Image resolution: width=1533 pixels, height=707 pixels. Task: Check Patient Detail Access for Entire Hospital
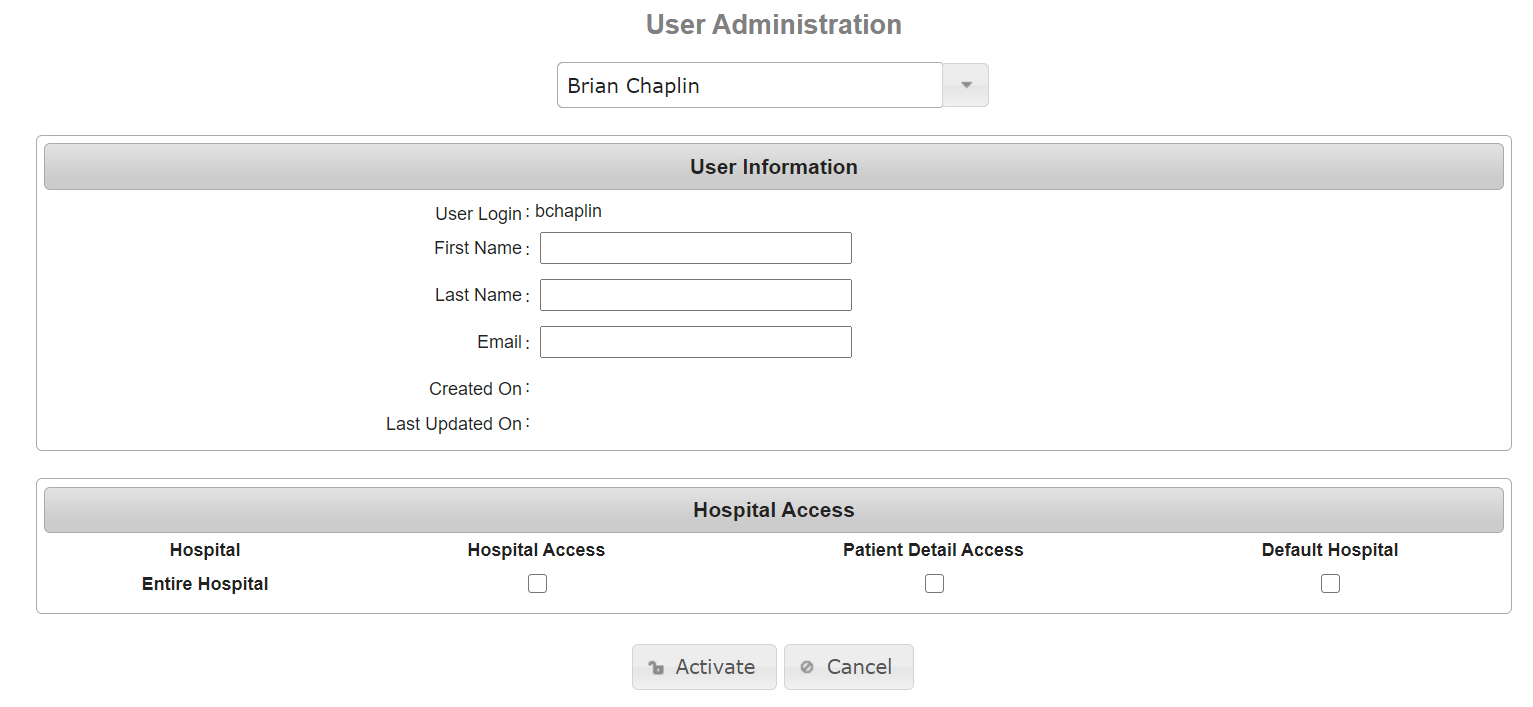[x=934, y=584]
